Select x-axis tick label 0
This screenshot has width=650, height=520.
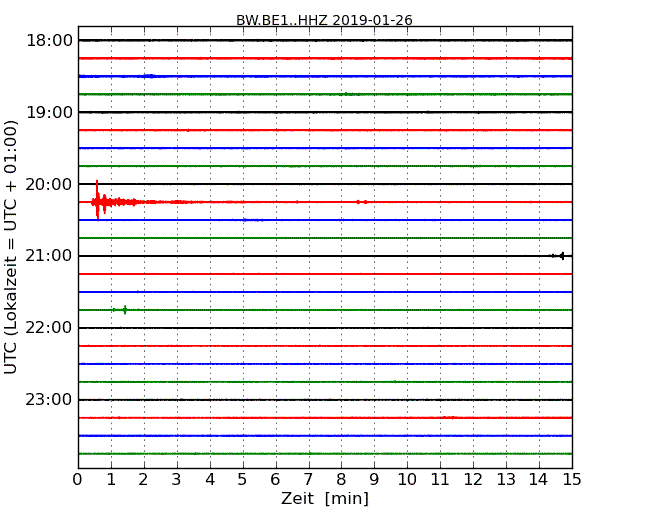78,479
